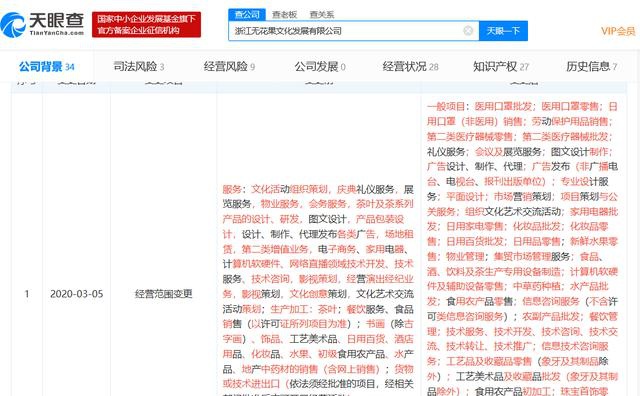Open the 经营状况 section tab
The height and width of the screenshot is (396, 640).
tap(410, 67)
